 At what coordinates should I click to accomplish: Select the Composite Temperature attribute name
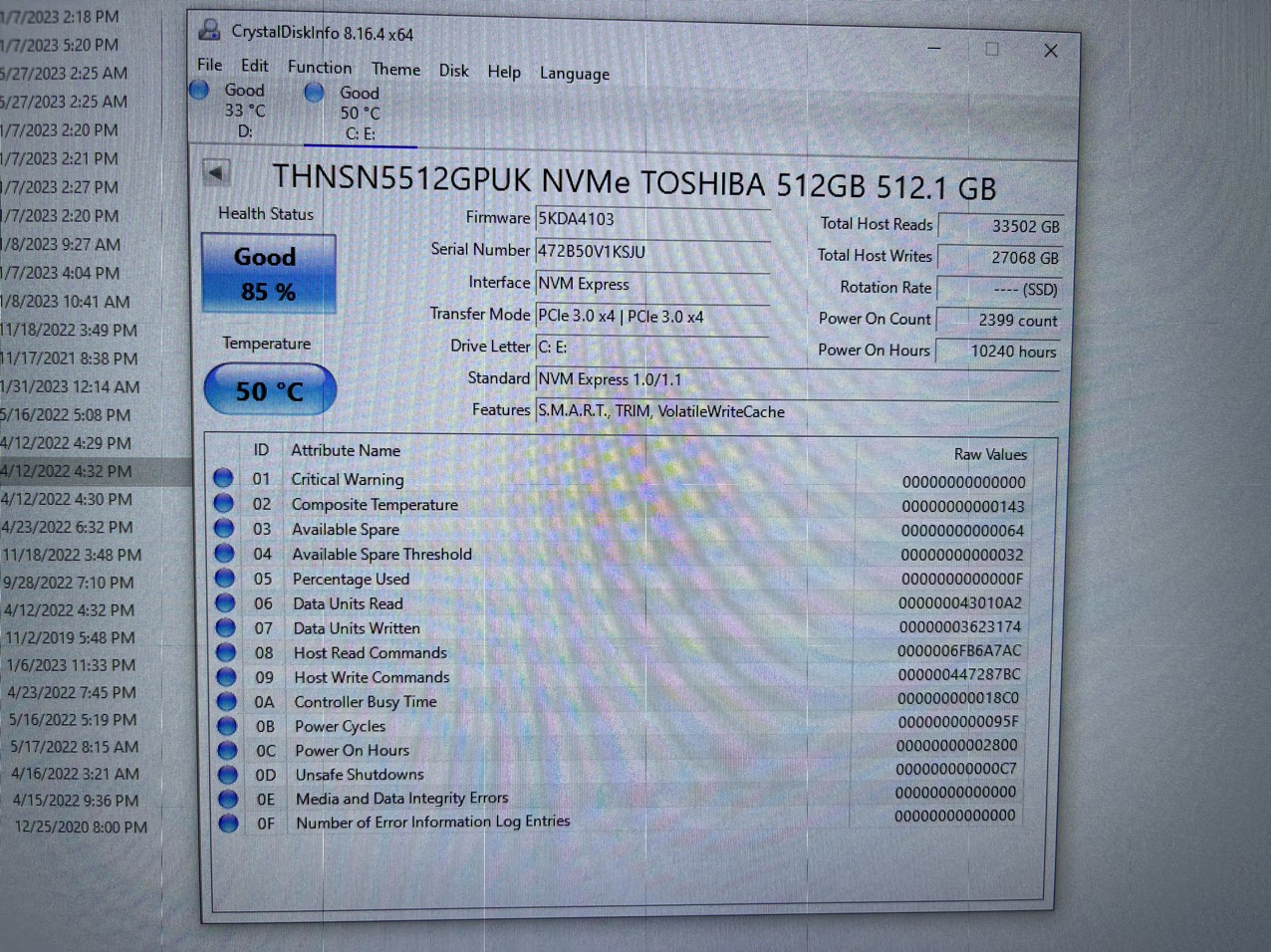pyautogui.click(x=375, y=505)
